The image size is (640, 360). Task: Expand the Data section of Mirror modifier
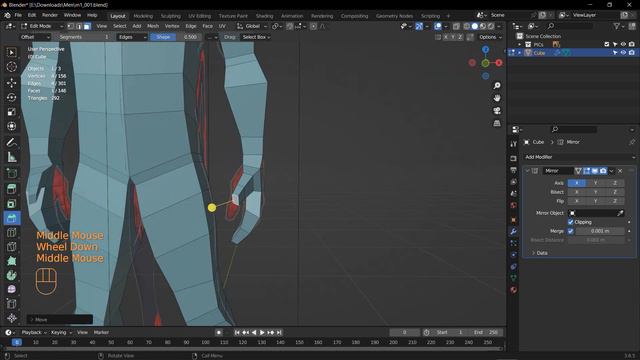pos(539,253)
